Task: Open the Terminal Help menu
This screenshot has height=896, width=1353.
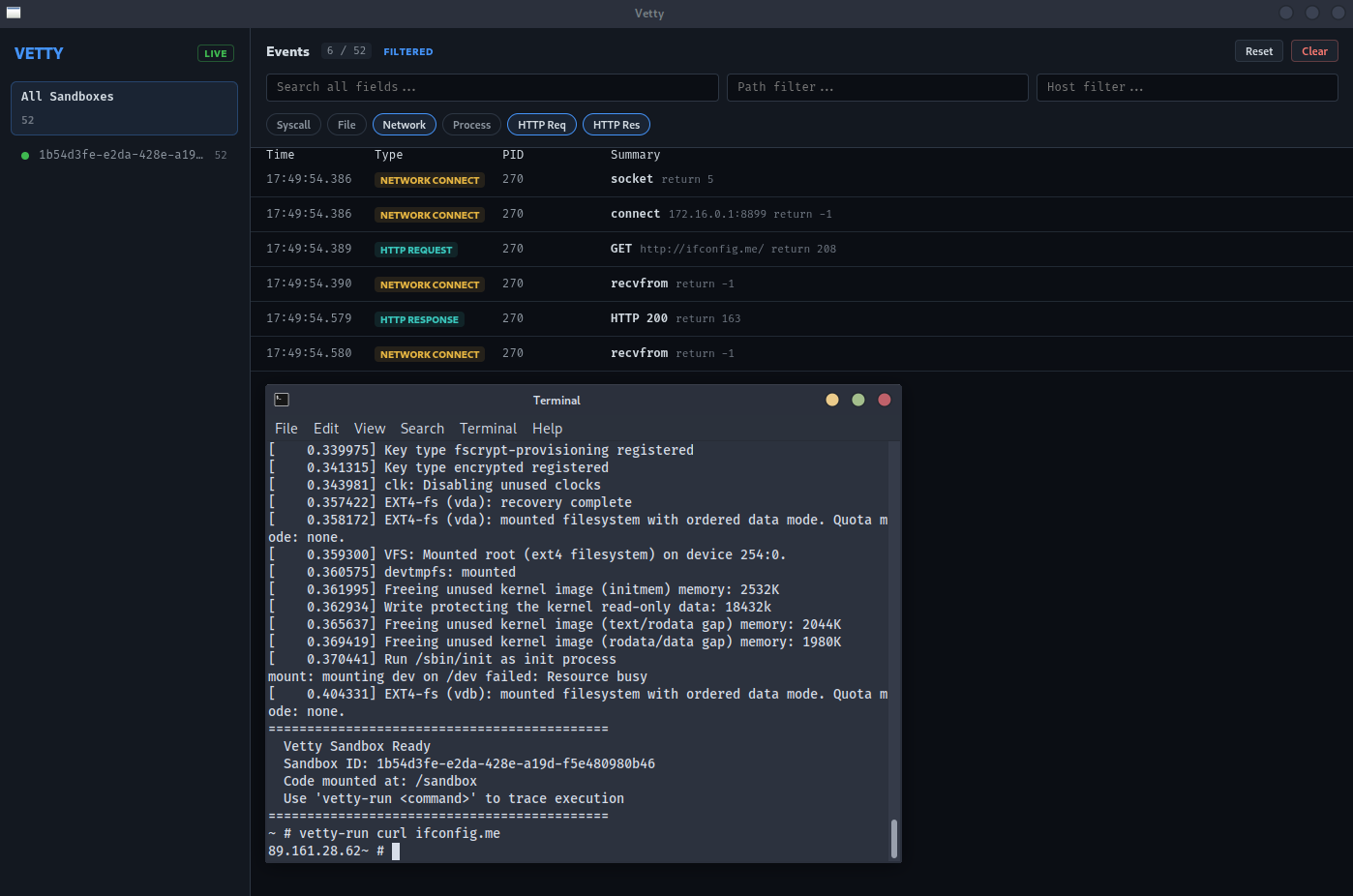Action: 547,429
